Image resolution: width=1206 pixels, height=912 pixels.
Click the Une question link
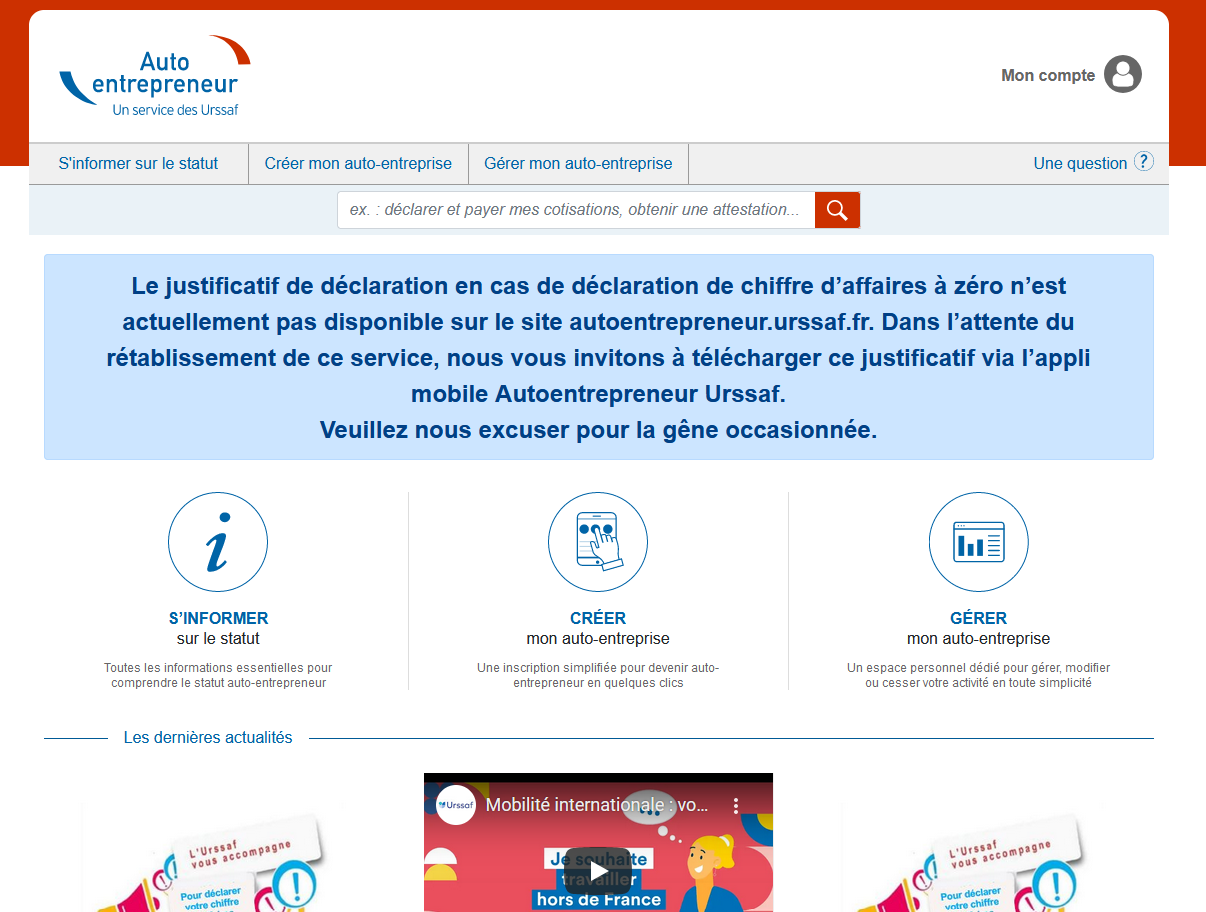click(x=1080, y=163)
